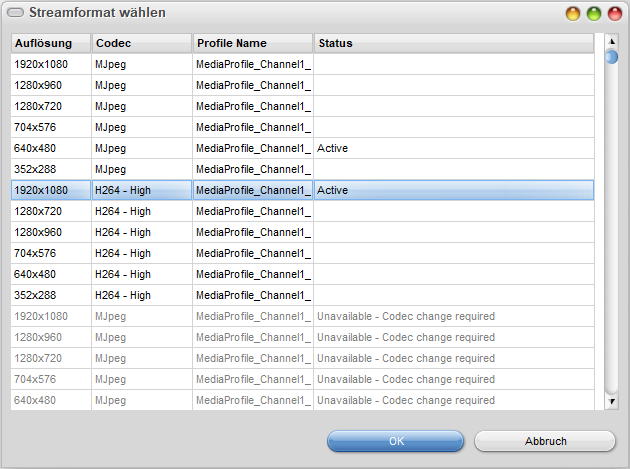The height and width of the screenshot is (469, 630).
Task: Select the Active 640x480 MJpeg row
Action: click(200, 148)
